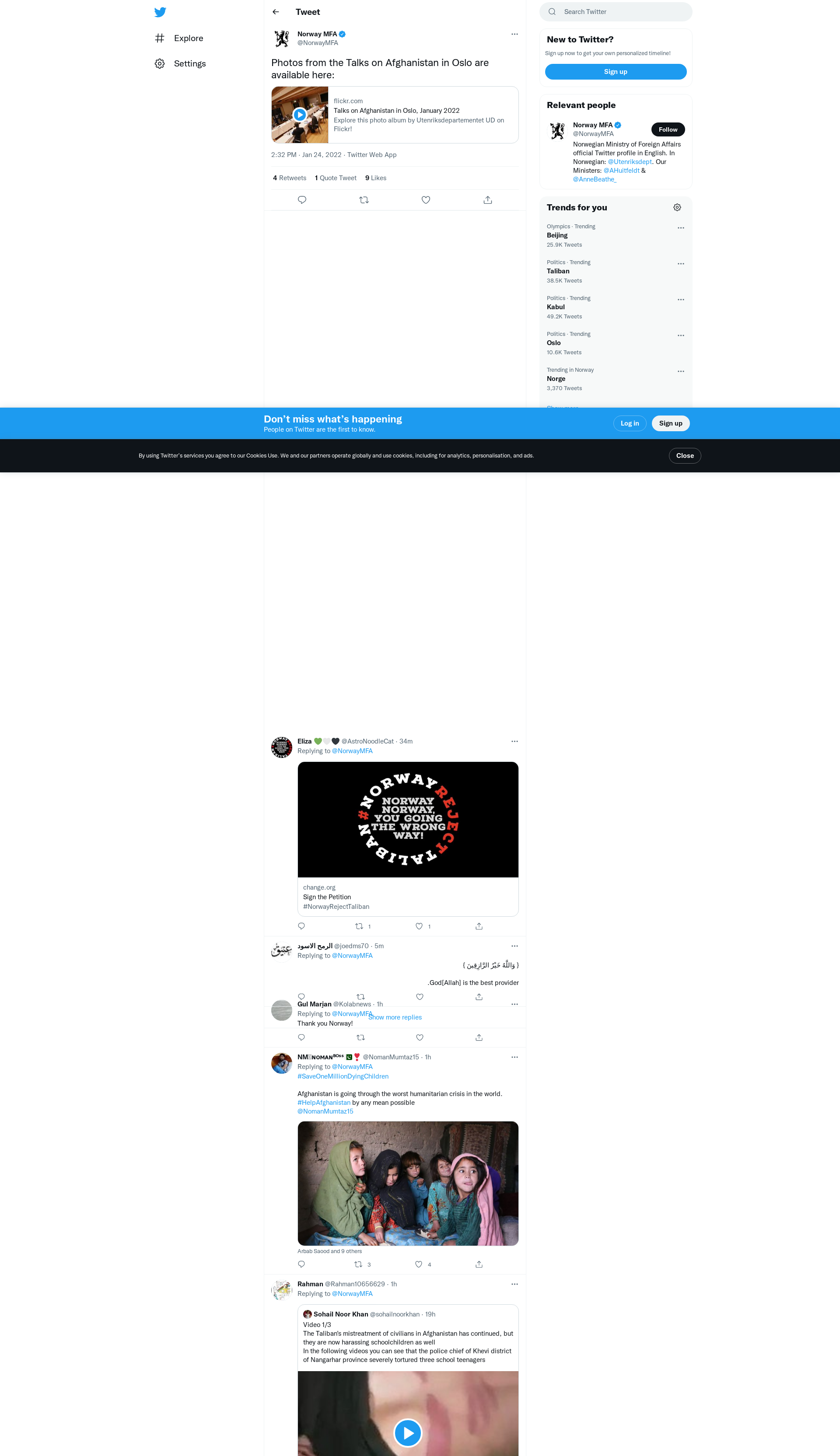This screenshot has width=840, height=1456.
Task: Open more options on main tweet
Action: 514,34
